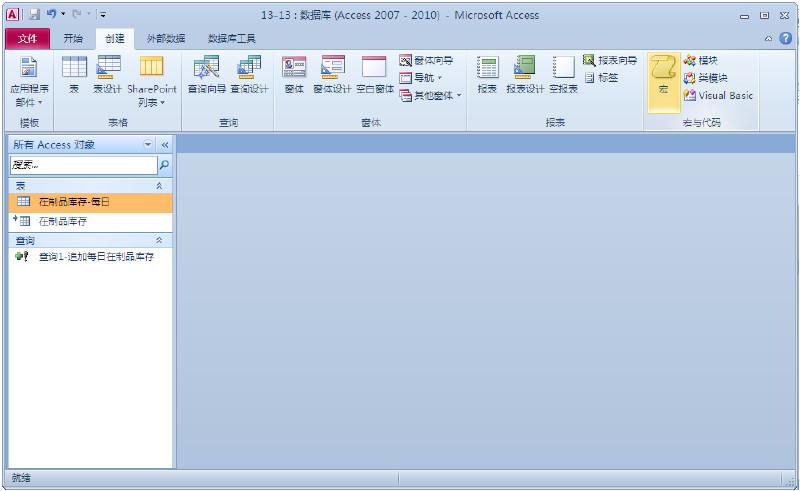Select the 在制品库存-每日 table

91,202
